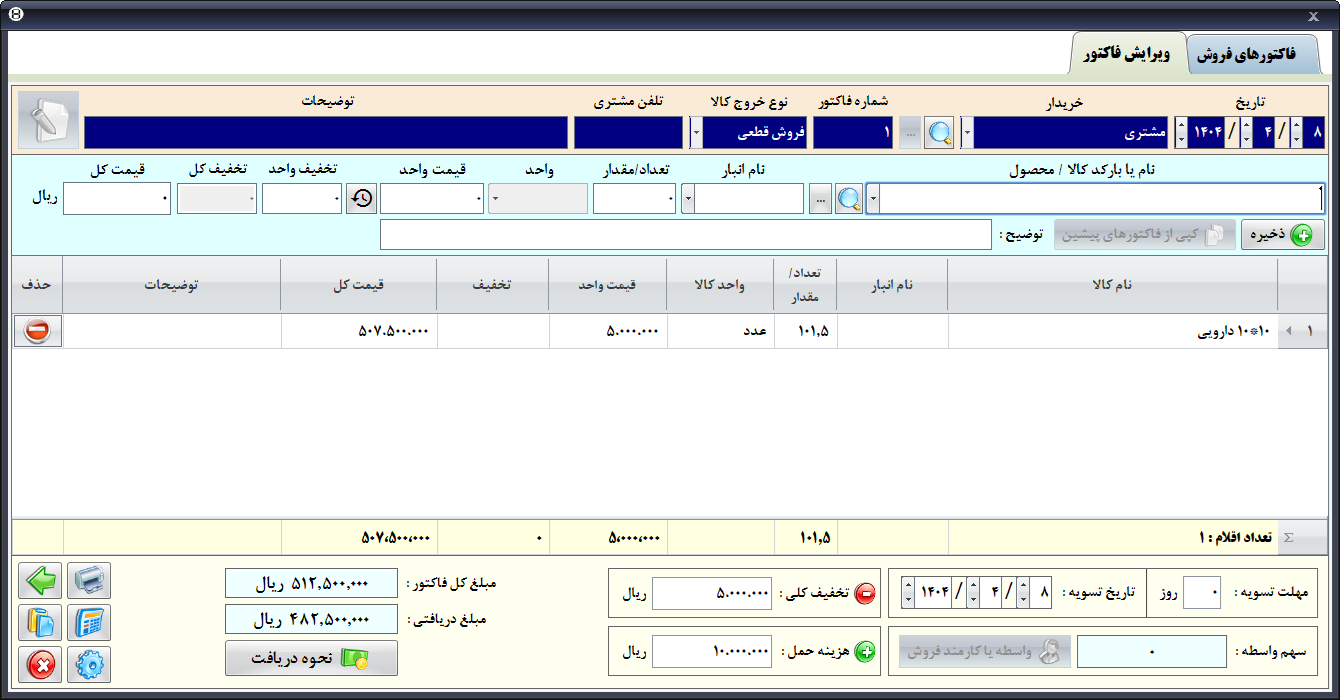
Task: Click the red cancel X icon
Action: (40, 664)
